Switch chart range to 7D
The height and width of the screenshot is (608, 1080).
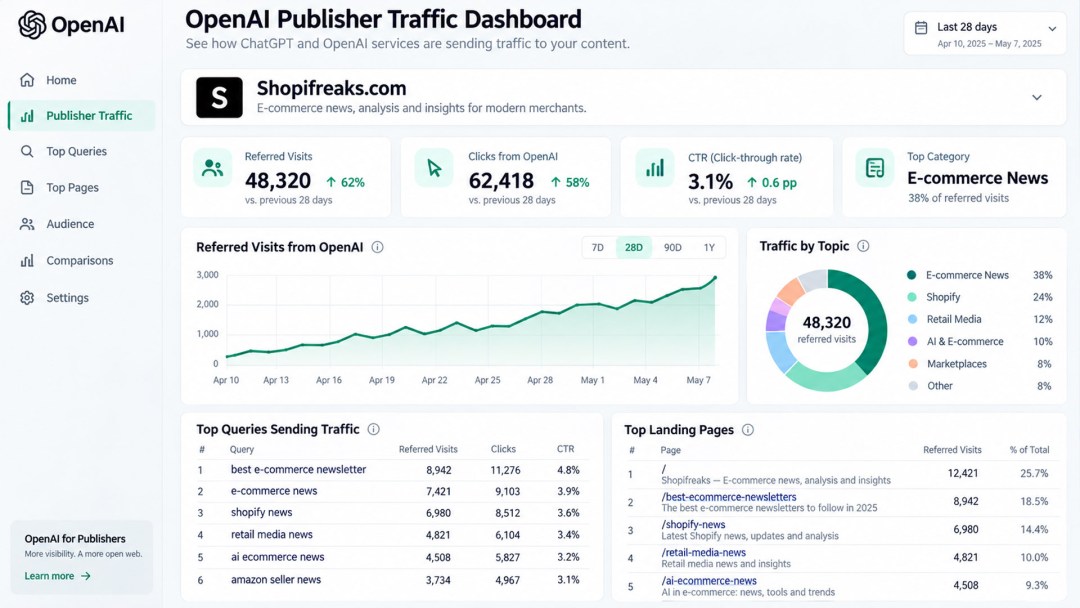598,247
